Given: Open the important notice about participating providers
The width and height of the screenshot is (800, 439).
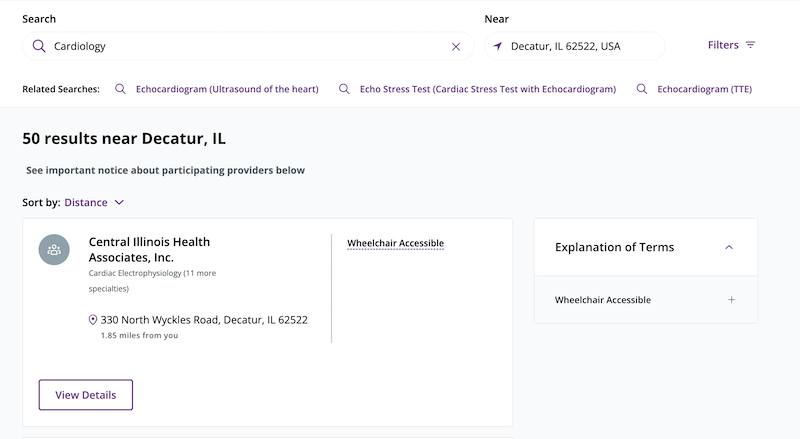Looking at the screenshot, I should click(165, 170).
